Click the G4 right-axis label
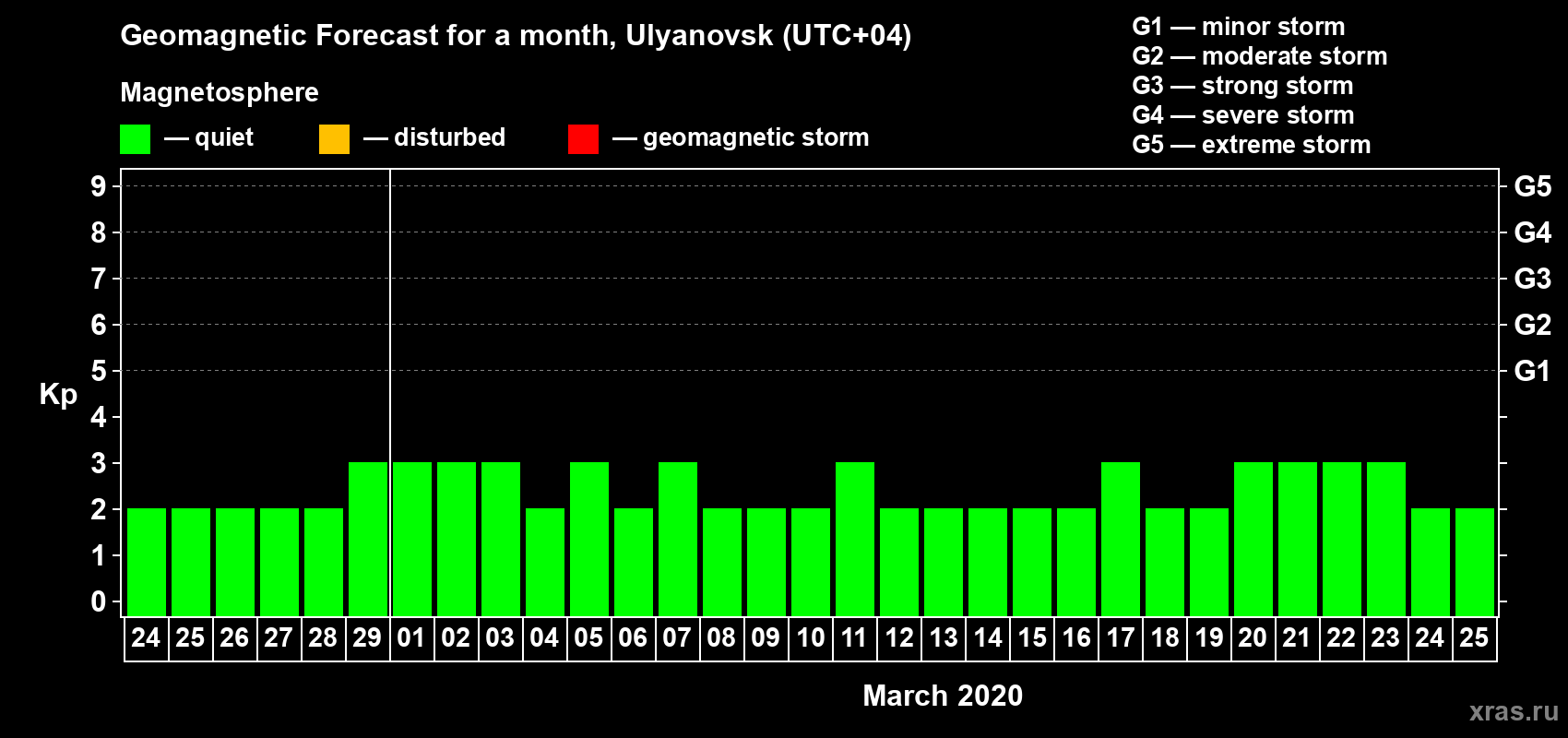Screen dimensions: 1568x738 click(1533, 232)
